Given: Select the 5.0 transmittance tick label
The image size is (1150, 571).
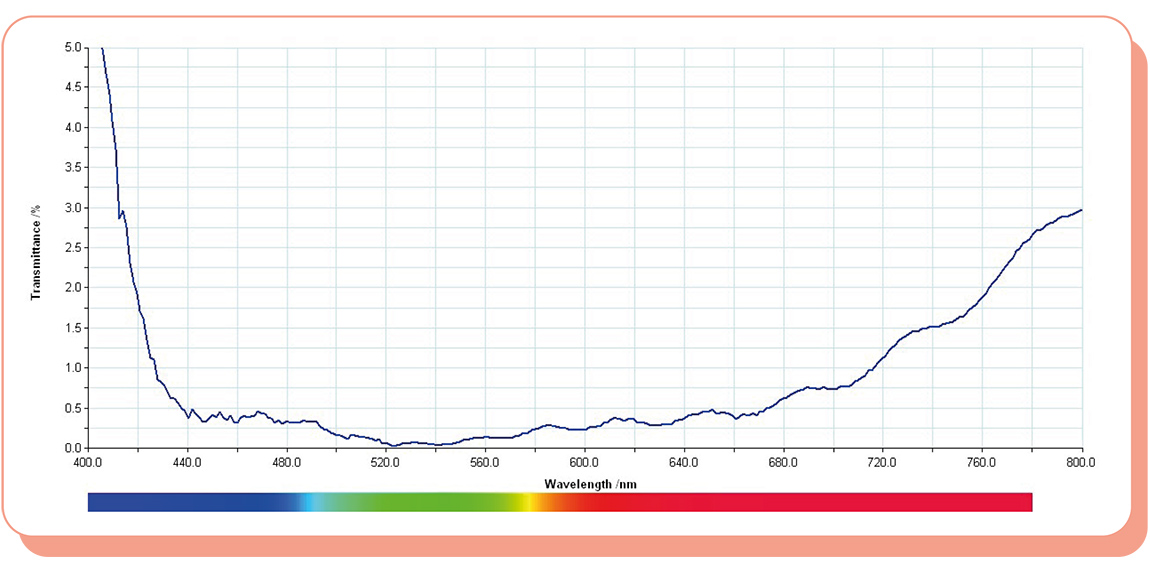Looking at the screenshot, I should click(x=72, y=47).
